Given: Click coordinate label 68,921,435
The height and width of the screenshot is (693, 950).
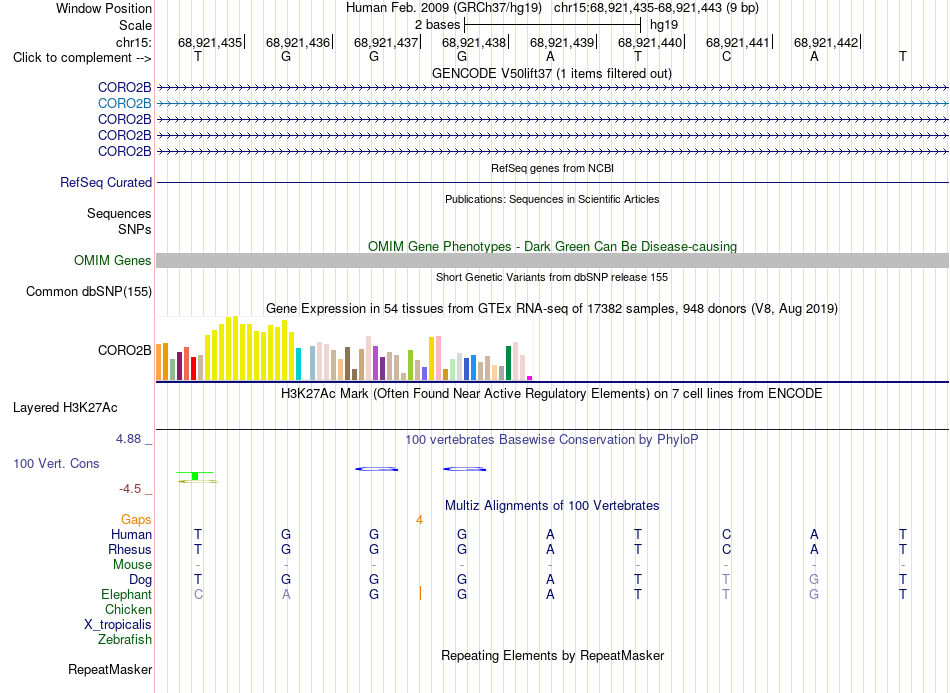Looking at the screenshot, I should pyautogui.click(x=210, y=42).
